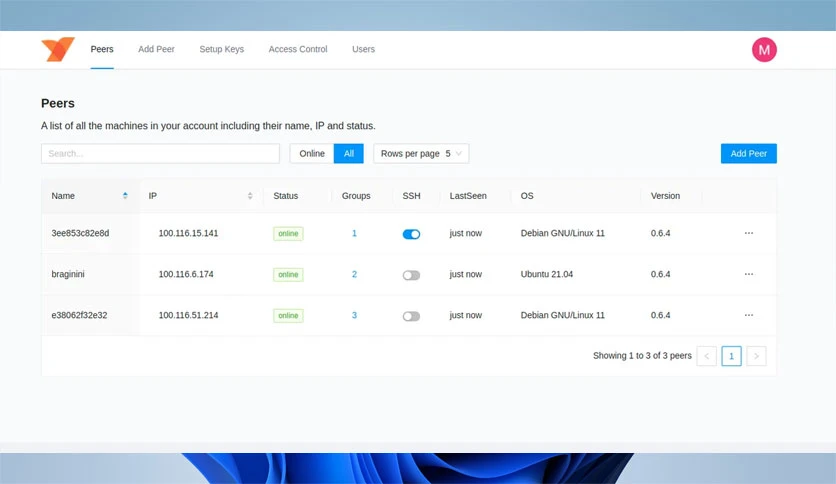Open groups link 3 for e38062f32e32
Screen dimensions: 836x484
[354, 315]
